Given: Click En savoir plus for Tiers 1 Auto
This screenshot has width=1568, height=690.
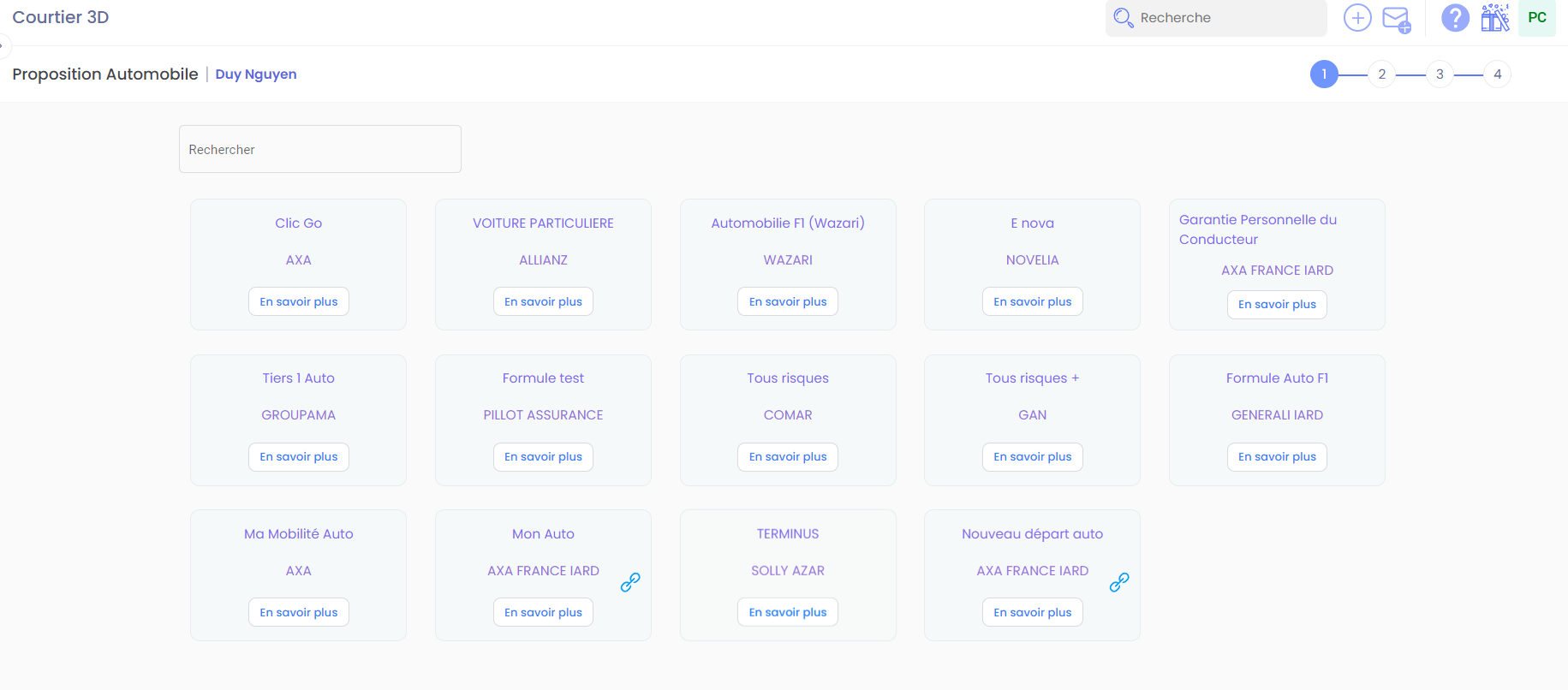Looking at the screenshot, I should tap(299, 457).
